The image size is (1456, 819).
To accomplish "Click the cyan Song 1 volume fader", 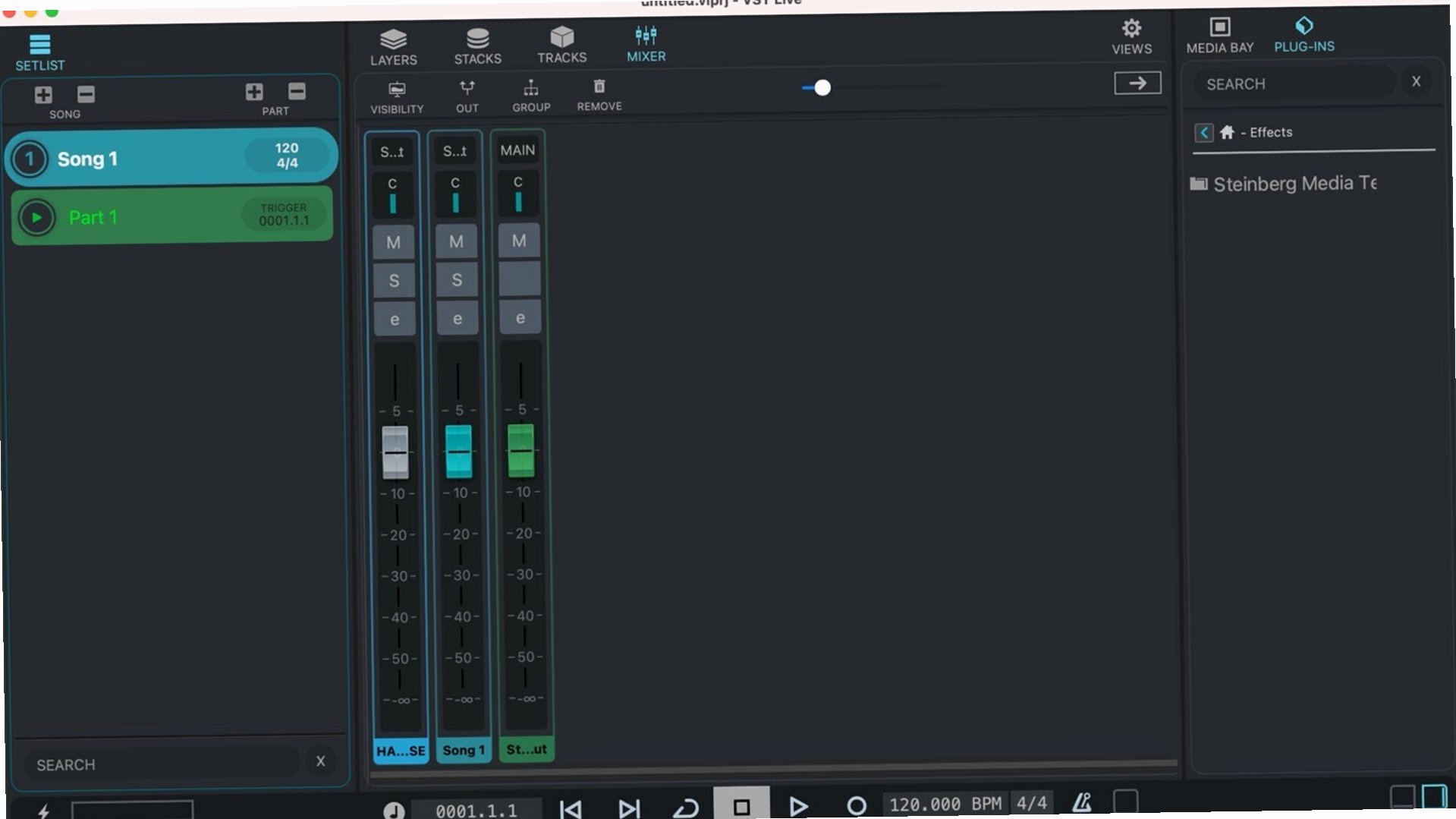I will (x=458, y=452).
